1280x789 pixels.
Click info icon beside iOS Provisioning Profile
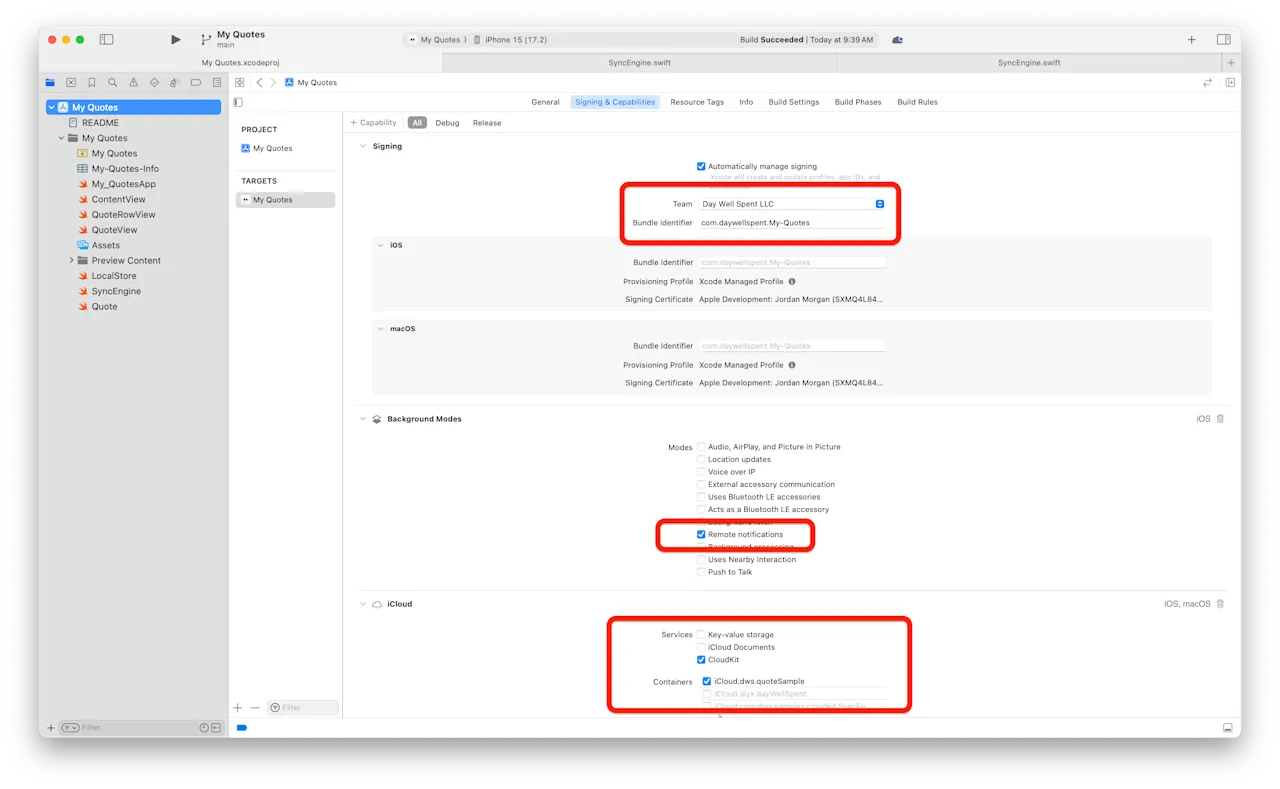point(792,282)
